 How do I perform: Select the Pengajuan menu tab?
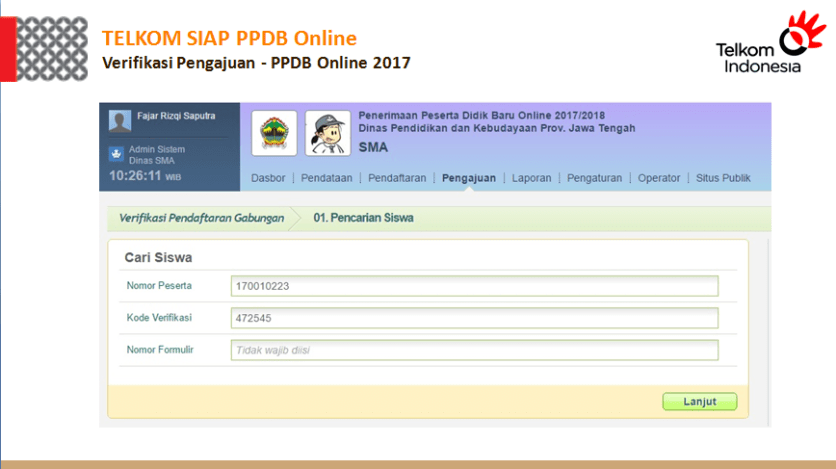[469, 178]
